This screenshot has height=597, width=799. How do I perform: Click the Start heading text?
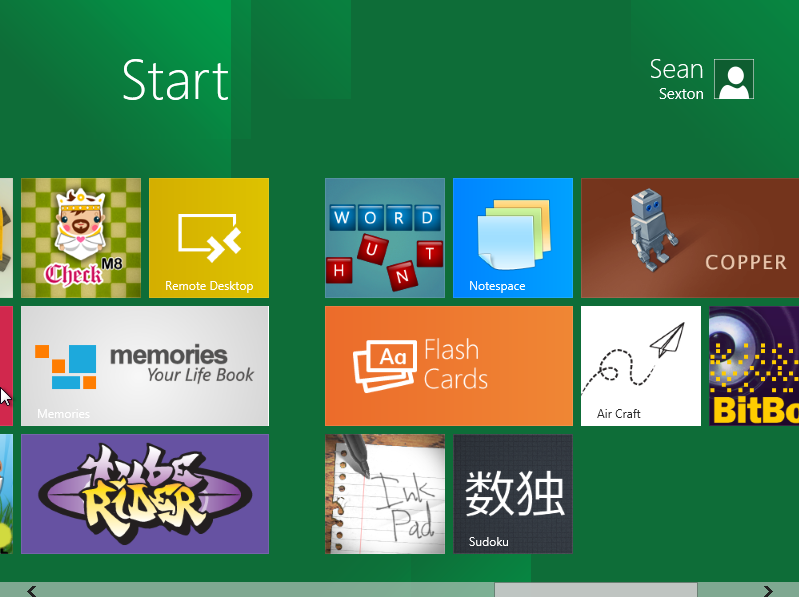[x=175, y=81]
